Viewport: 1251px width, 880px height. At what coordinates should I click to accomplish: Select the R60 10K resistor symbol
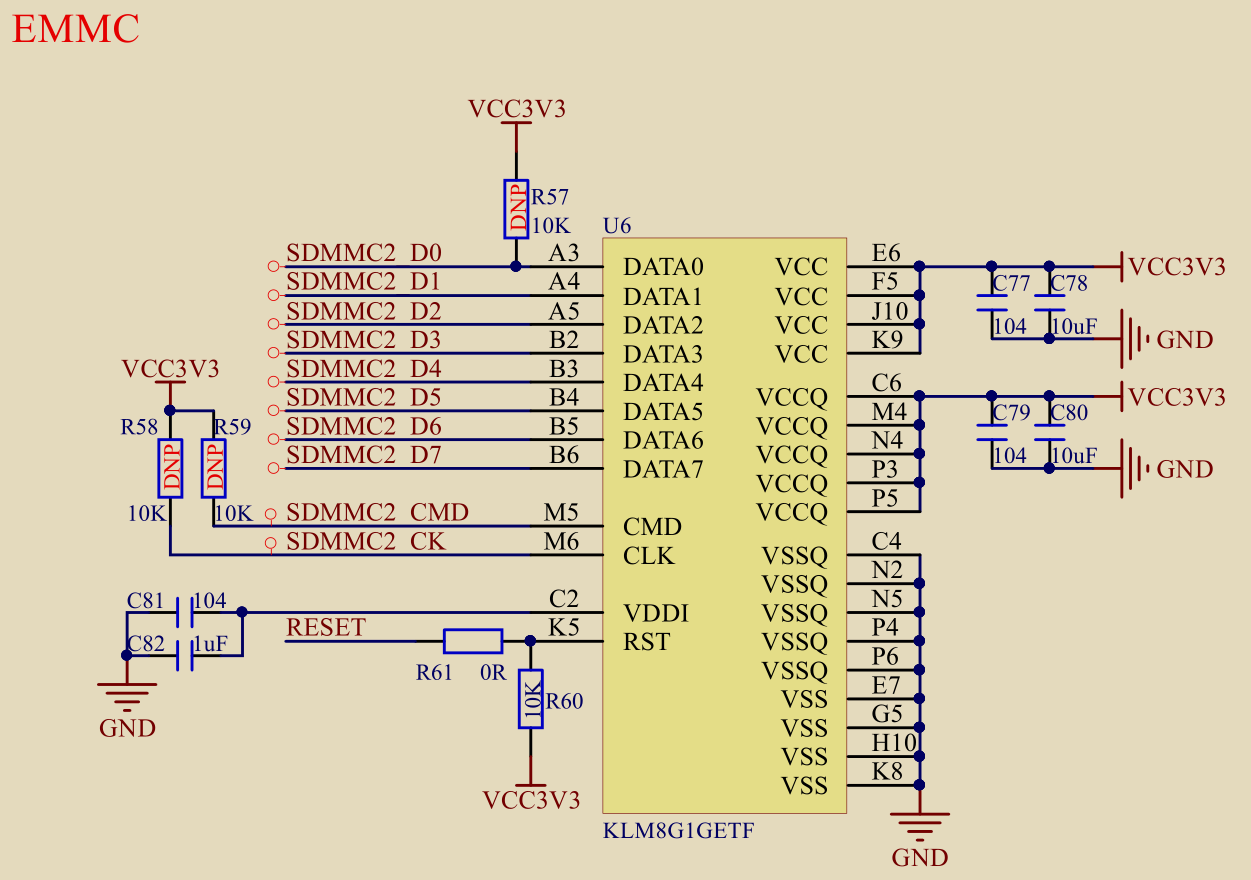531,698
